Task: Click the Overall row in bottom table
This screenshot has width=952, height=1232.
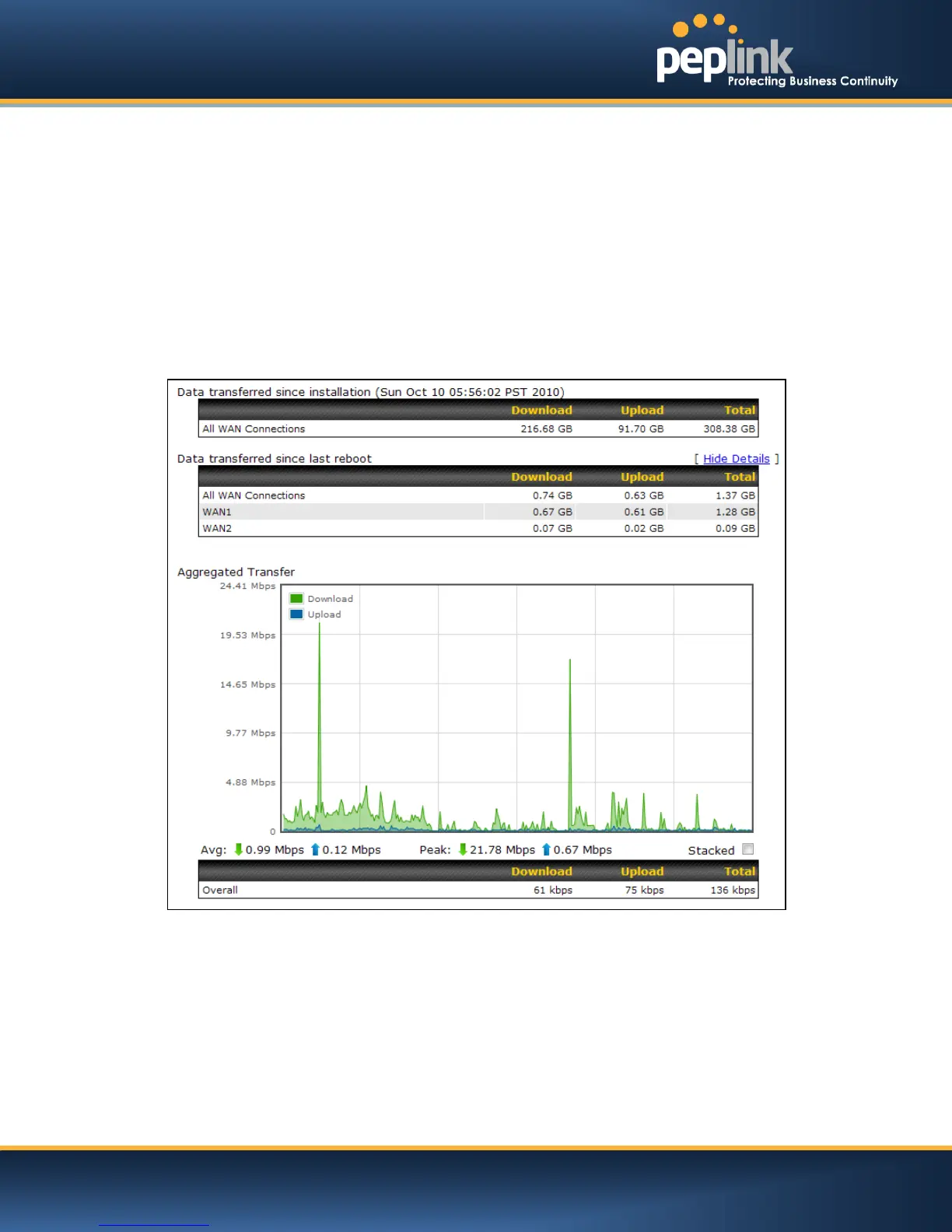Action: pyautogui.click(x=478, y=890)
